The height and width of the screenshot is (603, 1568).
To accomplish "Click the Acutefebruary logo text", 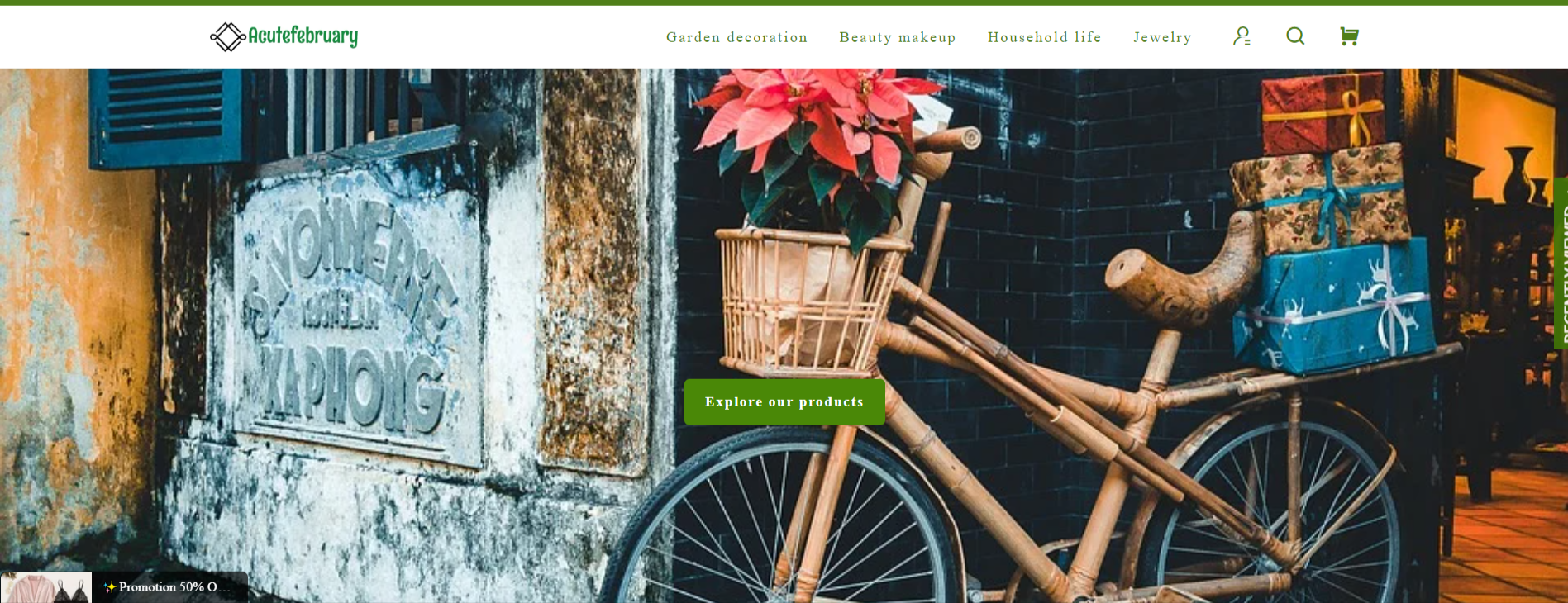I will [303, 36].
